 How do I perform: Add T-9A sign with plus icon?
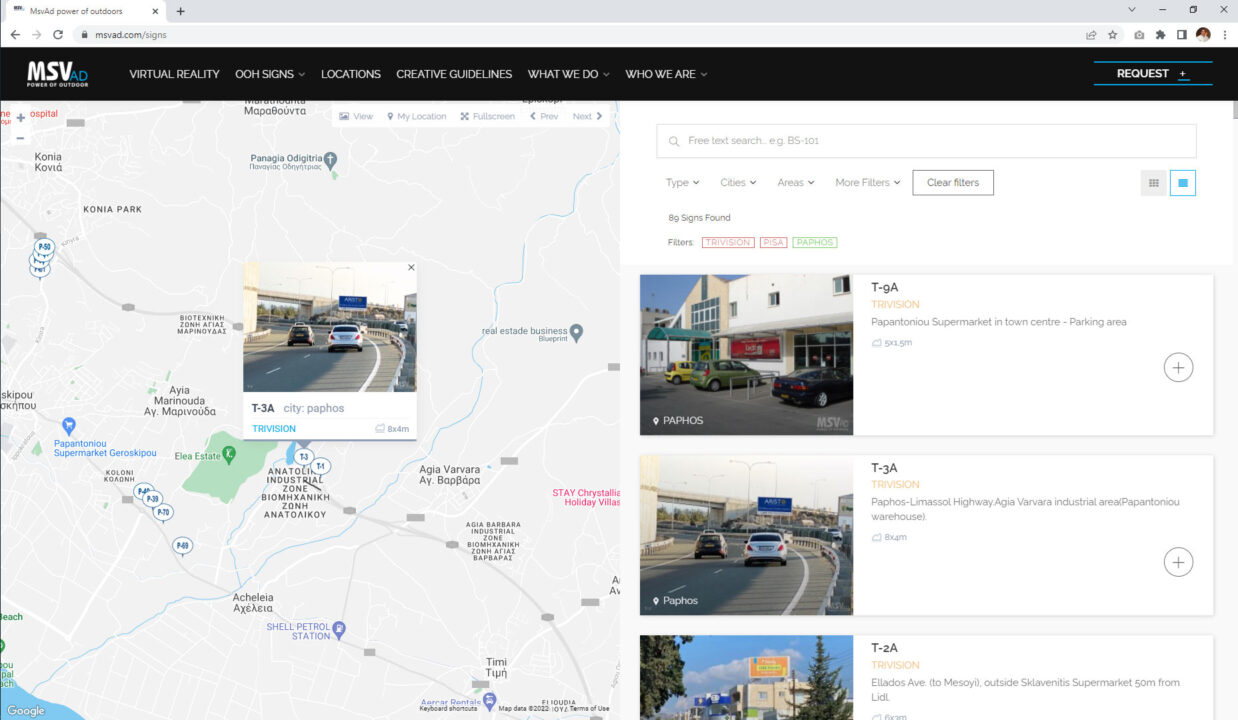[x=1178, y=368]
